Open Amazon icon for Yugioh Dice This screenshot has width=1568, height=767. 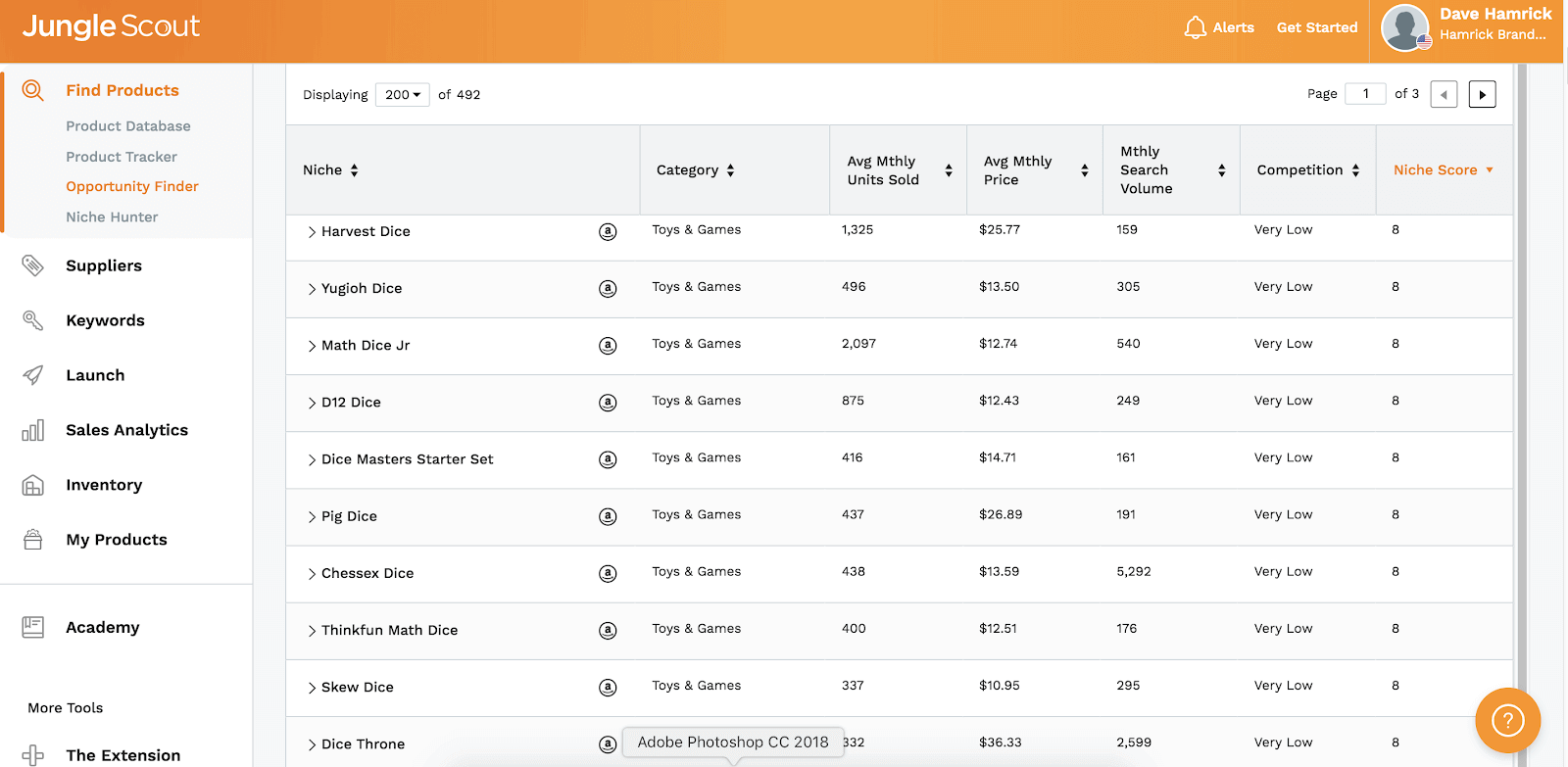pos(608,289)
